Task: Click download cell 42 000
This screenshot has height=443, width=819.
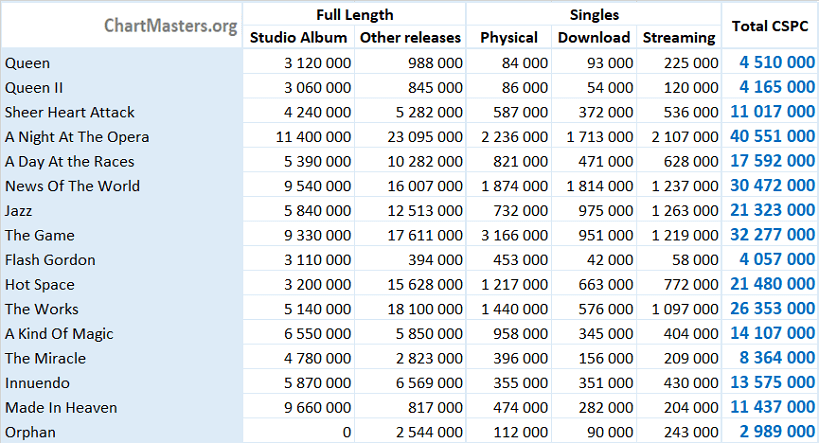Action: point(610,260)
